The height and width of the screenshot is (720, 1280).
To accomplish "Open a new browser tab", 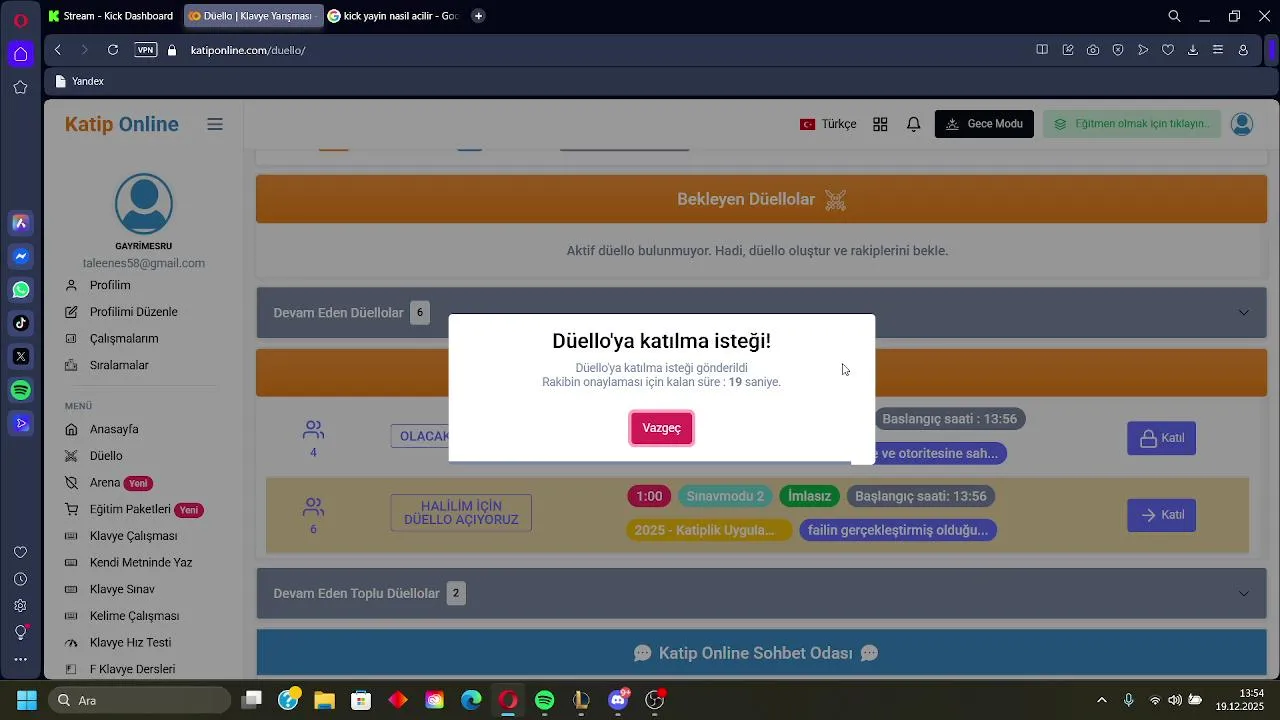I will tap(478, 16).
